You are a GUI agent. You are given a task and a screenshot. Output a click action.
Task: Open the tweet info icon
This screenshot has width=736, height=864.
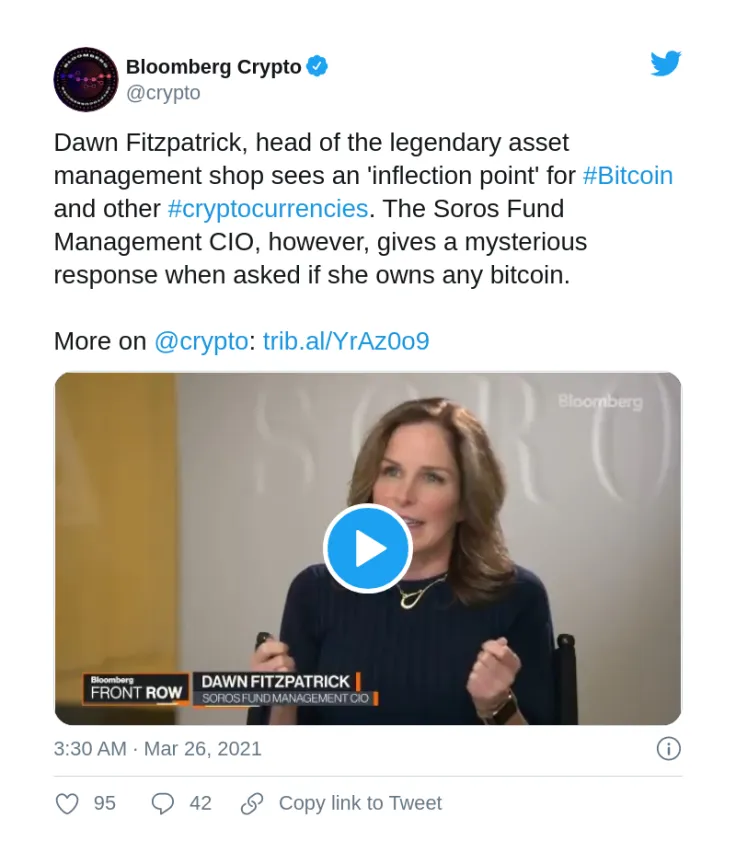(x=668, y=748)
